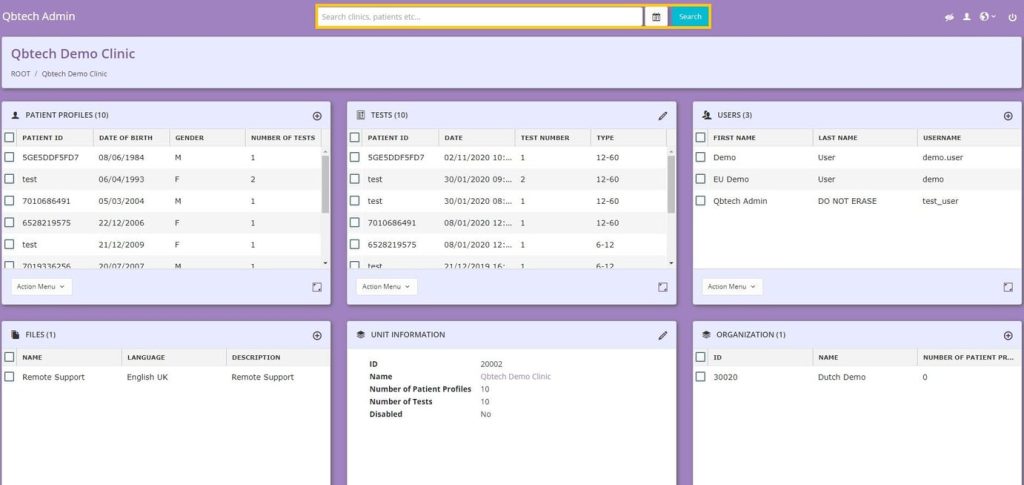The image size is (1024, 485).
Task: Click the Dutch Demo organization name
Action: [x=841, y=377]
